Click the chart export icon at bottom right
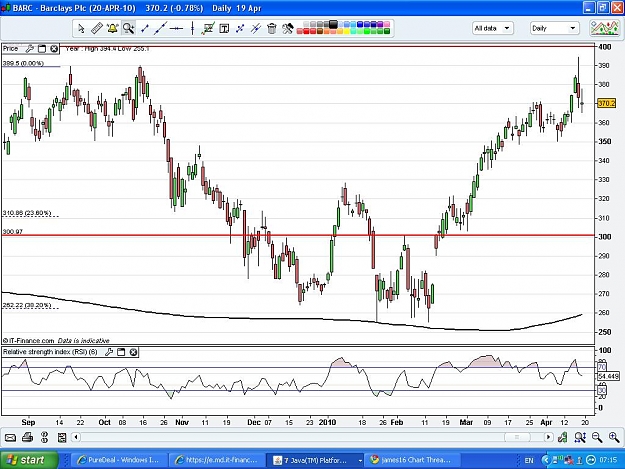625x469 pixels. [x=562, y=438]
